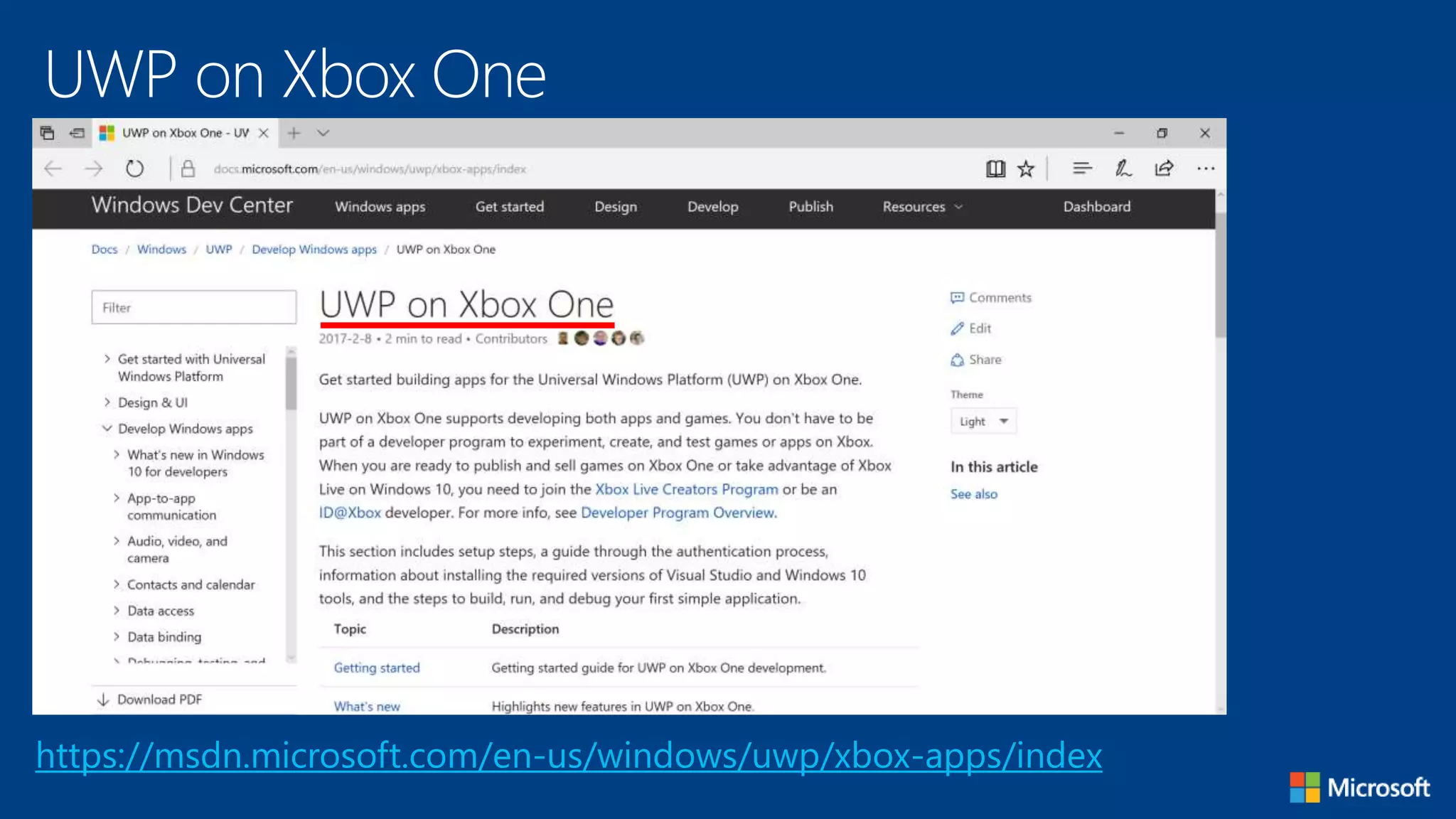This screenshot has width=1456, height=819.
Task: Open a new tab with plus icon
Action: [x=294, y=133]
